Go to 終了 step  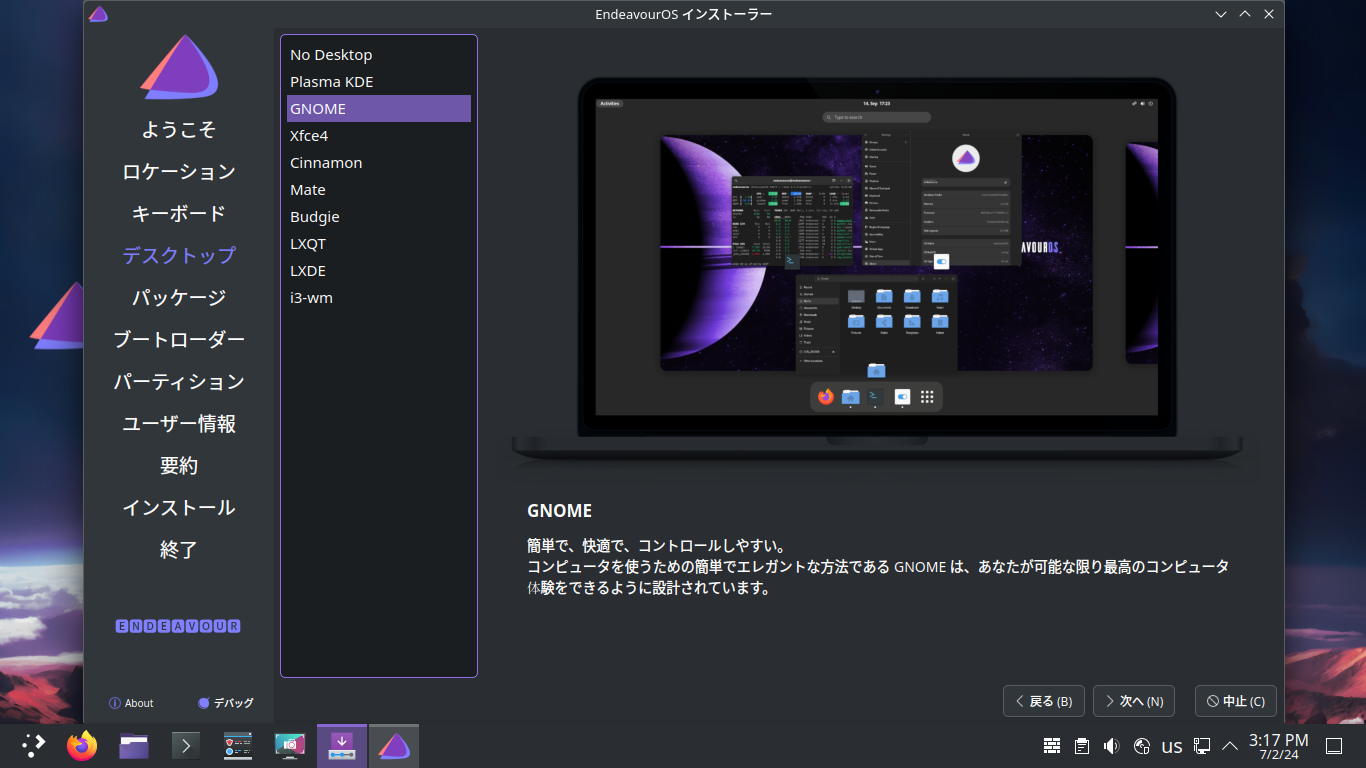179,550
